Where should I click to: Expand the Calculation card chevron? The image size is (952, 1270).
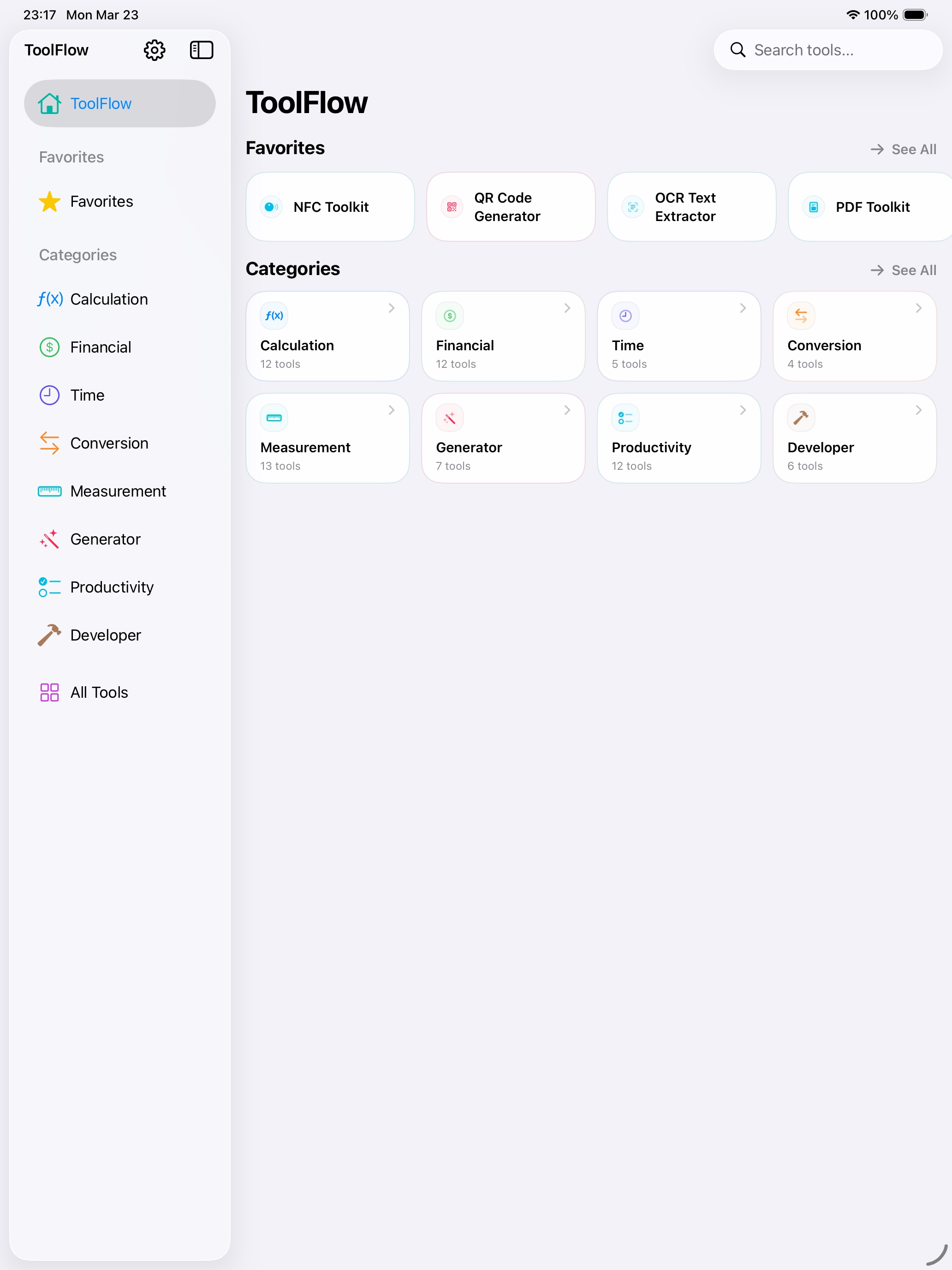pyautogui.click(x=391, y=308)
